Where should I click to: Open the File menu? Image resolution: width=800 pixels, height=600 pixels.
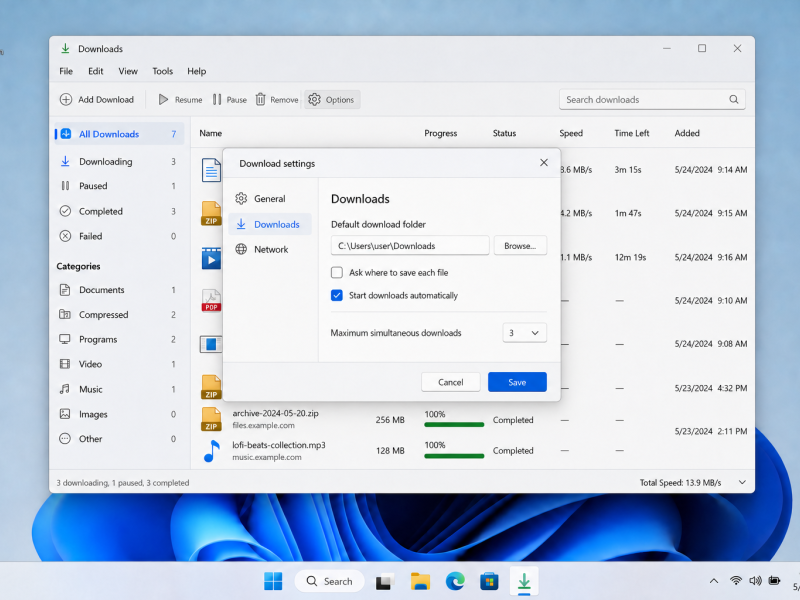coord(66,71)
